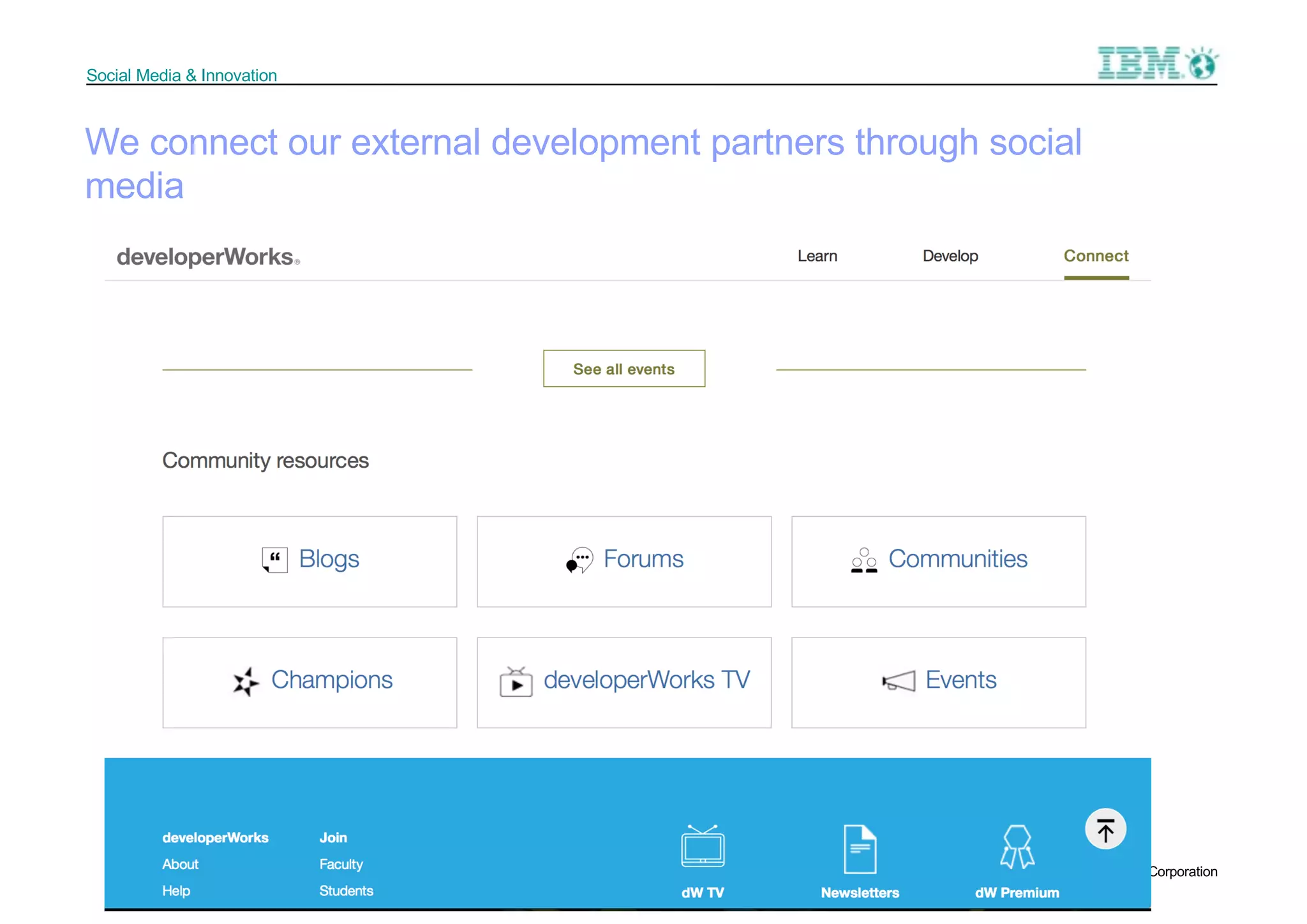
Task: Click the dW Premium ribbon icon
Action: tap(1017, 847)
